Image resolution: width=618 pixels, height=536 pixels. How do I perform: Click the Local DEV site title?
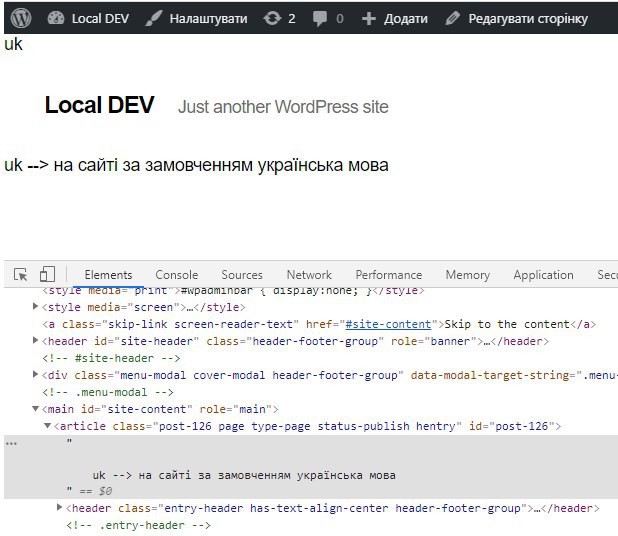[x=99, y=105]
